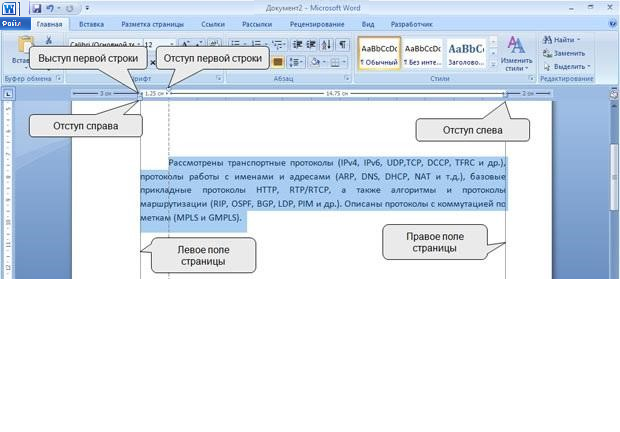Apply a numbered list

pyautogui.click(x=256, y=45)
